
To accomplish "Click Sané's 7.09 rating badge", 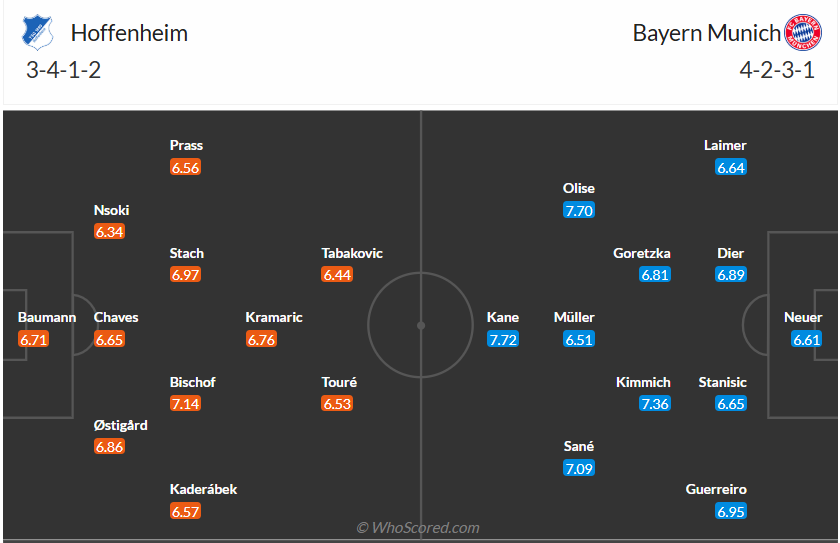I will pyautogui.click(x=579, y=468).
